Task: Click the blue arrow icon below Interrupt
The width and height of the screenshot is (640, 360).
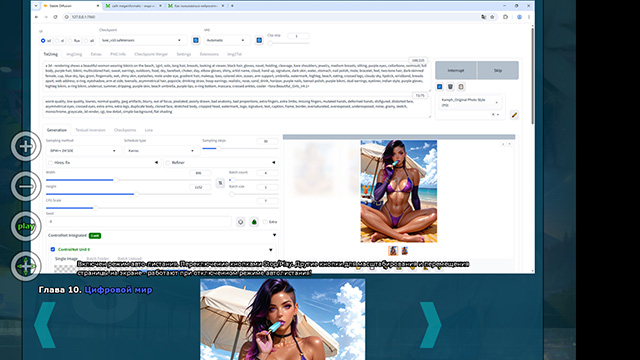Action: pos(440,87)
